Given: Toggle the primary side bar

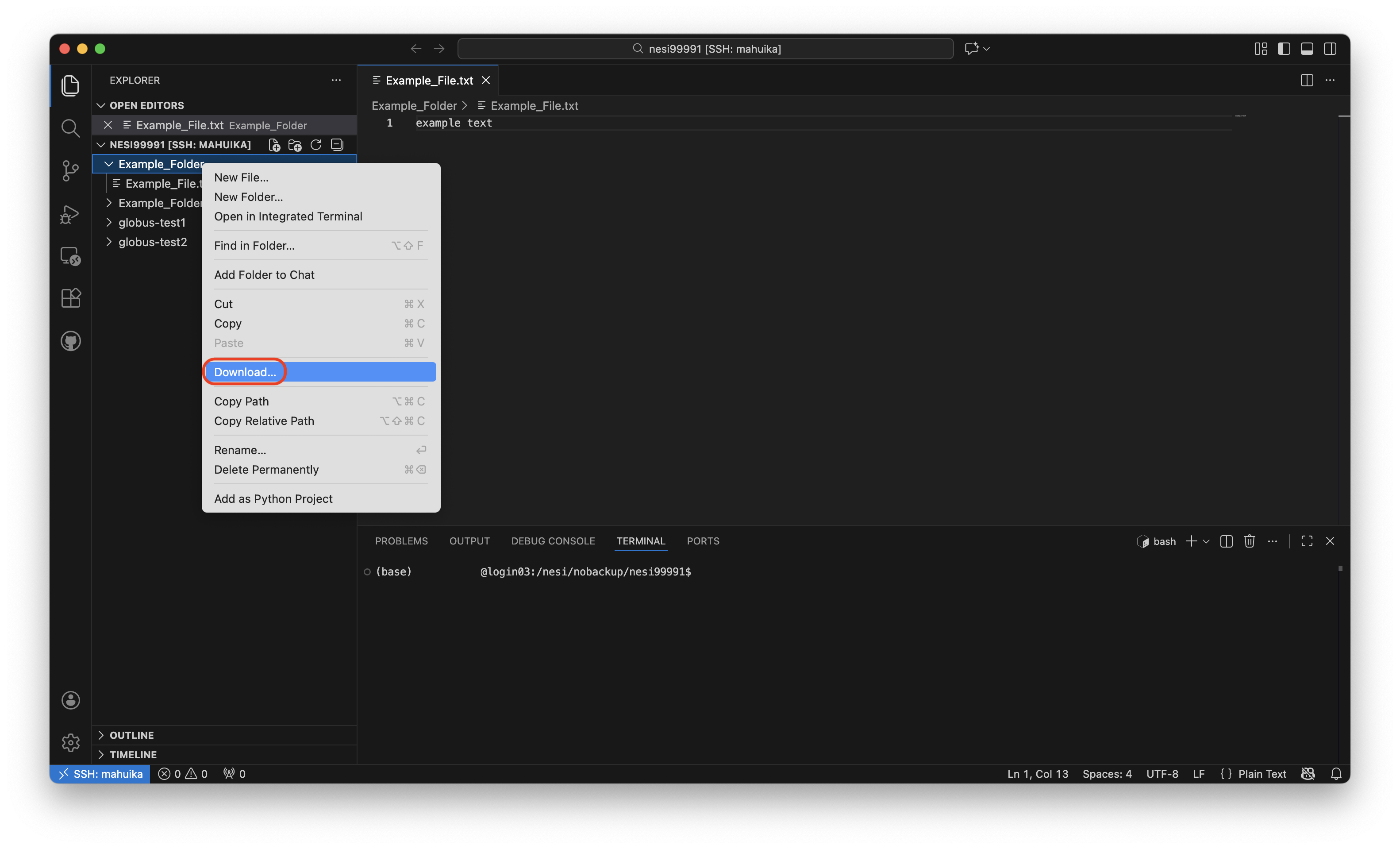Looking at the screenshot, I should (x=1284, y=49).
